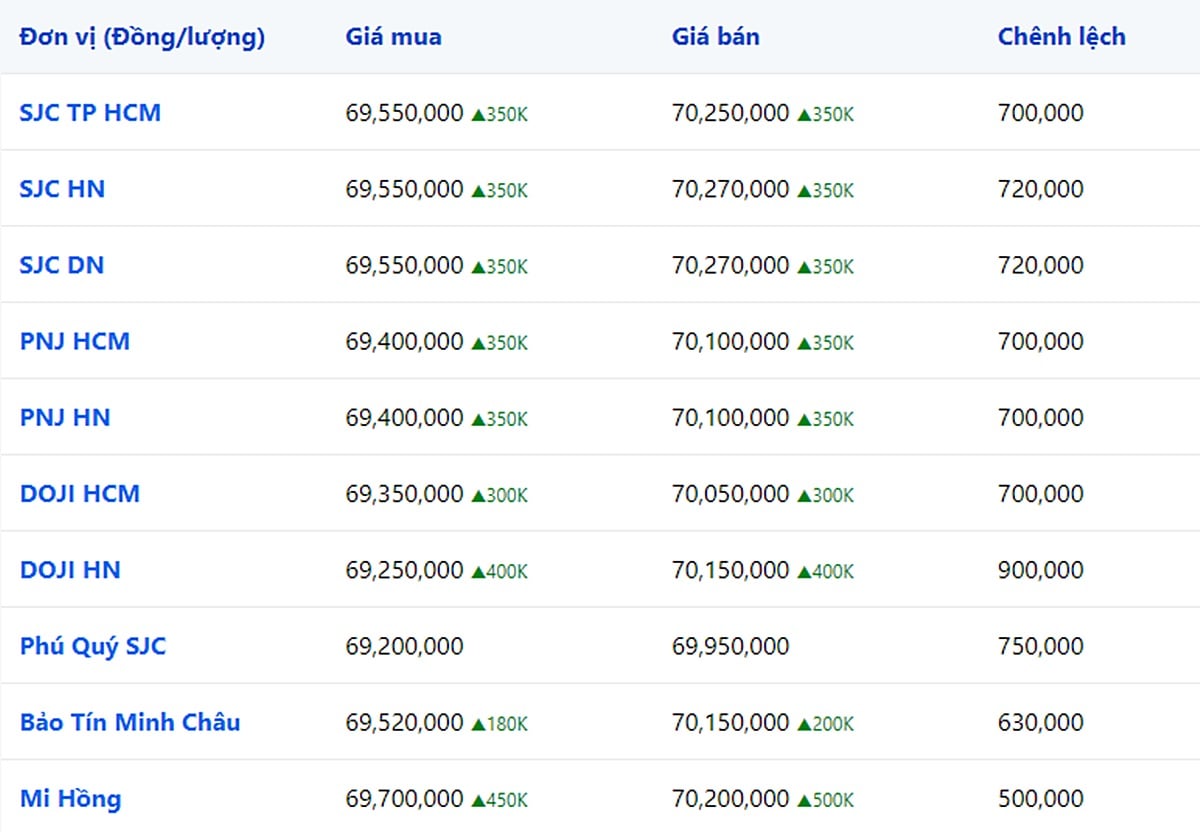
Task: Select SJC TP HCM buying price 69,550,000
Action: 405,113
